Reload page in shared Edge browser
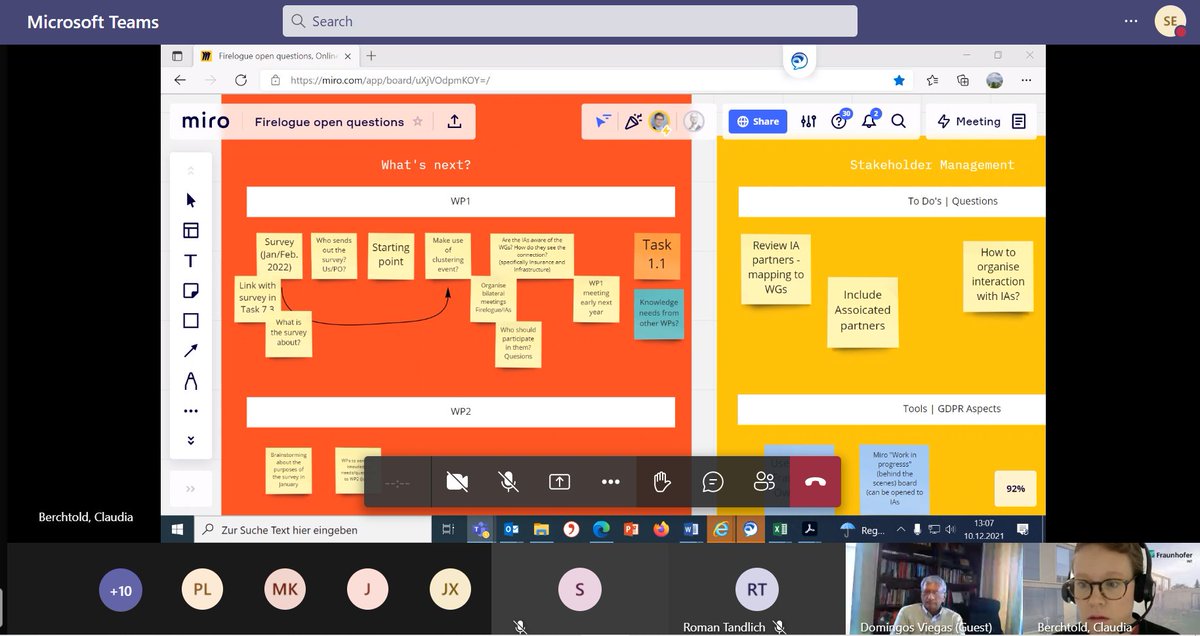Screen dimensions: 1200x636 coord(240,80)
